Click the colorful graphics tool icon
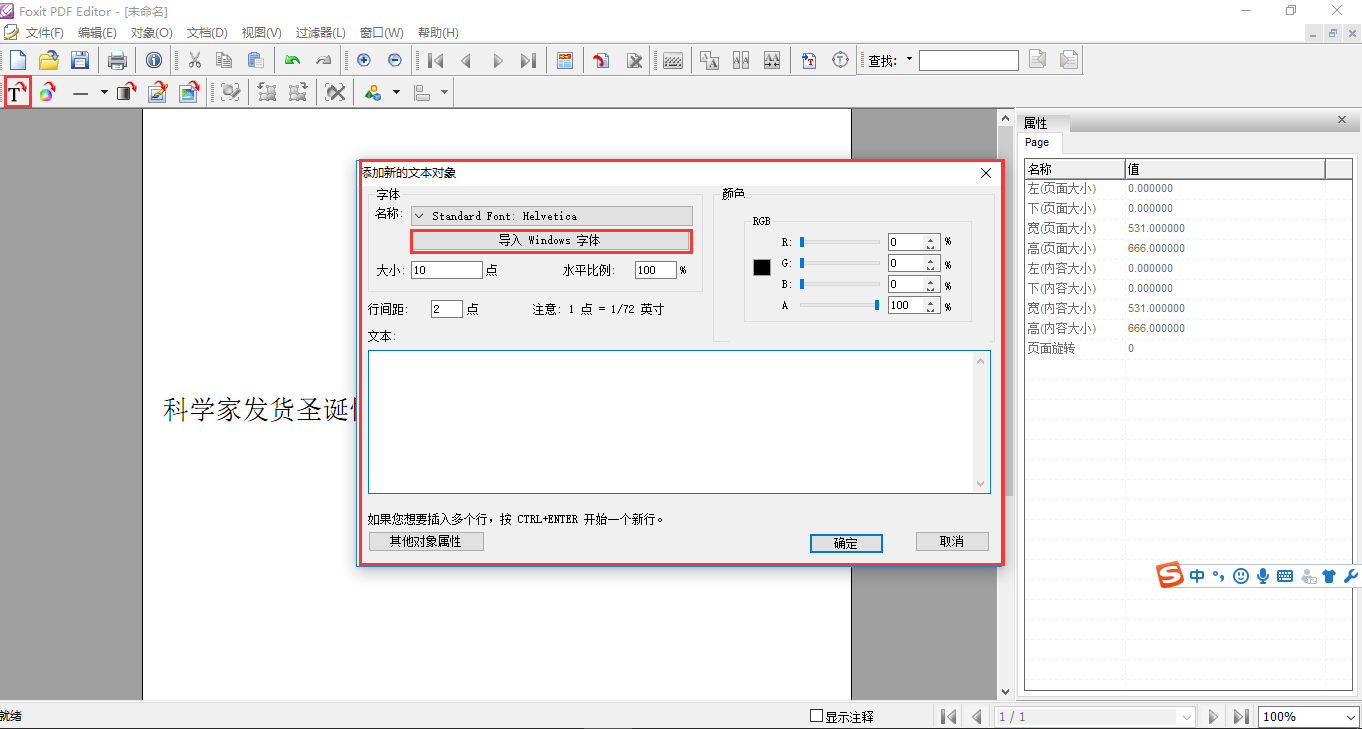Viewport: 1362px width, 729px height. tap(47, 92)
